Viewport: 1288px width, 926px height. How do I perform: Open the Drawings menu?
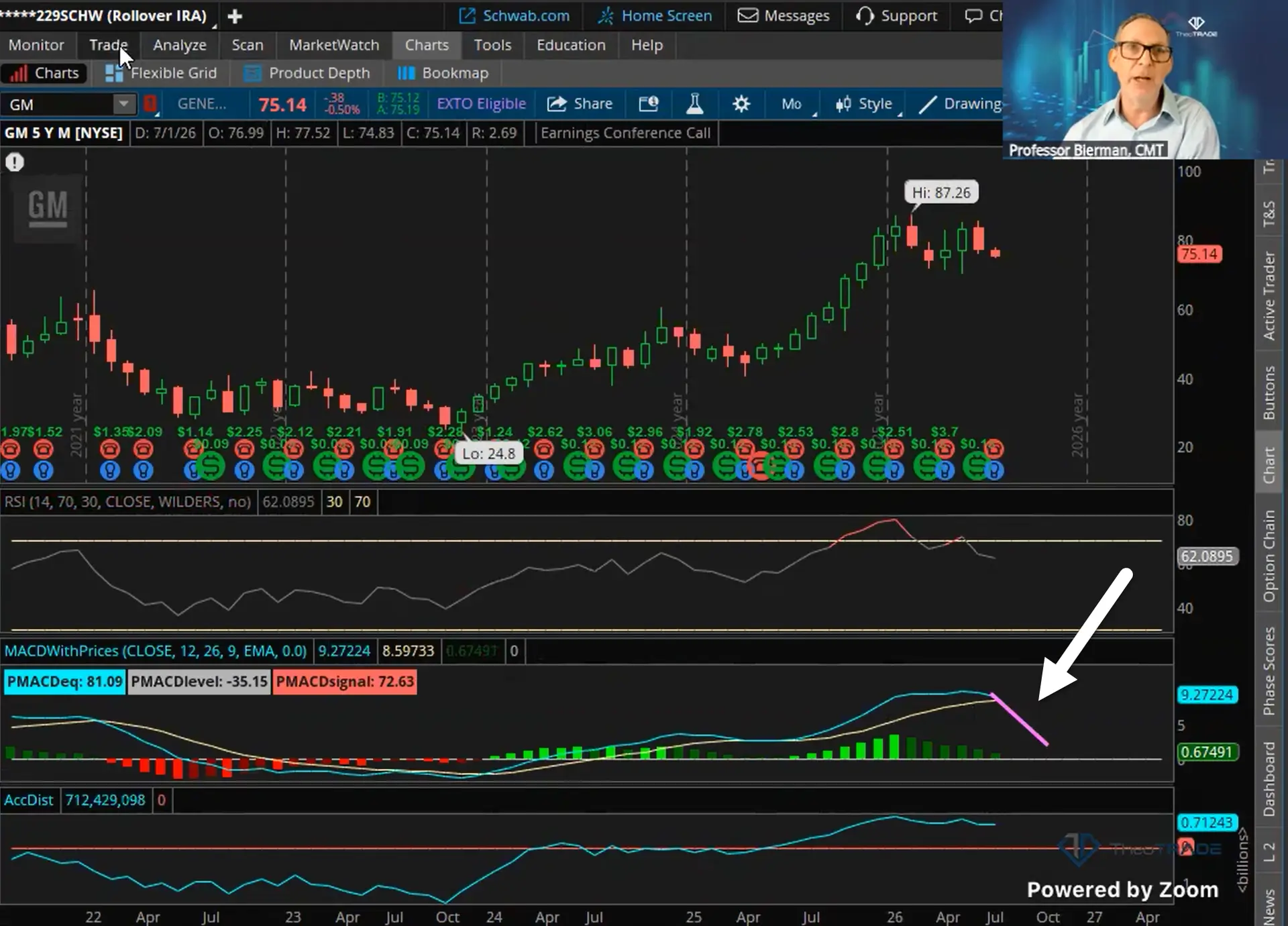959,104
